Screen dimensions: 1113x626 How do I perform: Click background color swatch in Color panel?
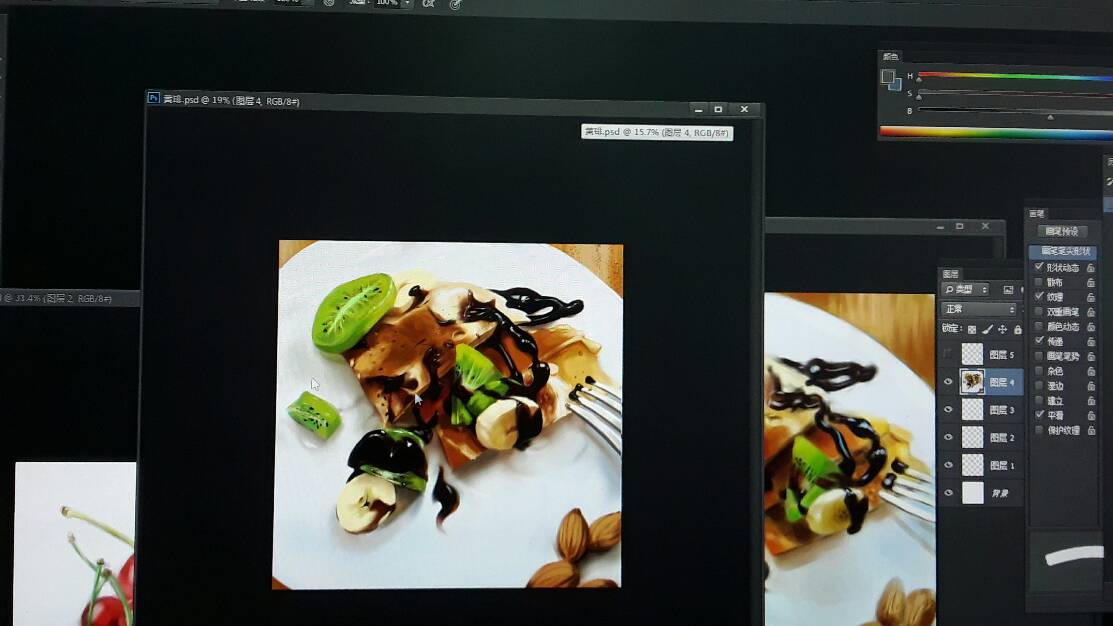[897, 84]
